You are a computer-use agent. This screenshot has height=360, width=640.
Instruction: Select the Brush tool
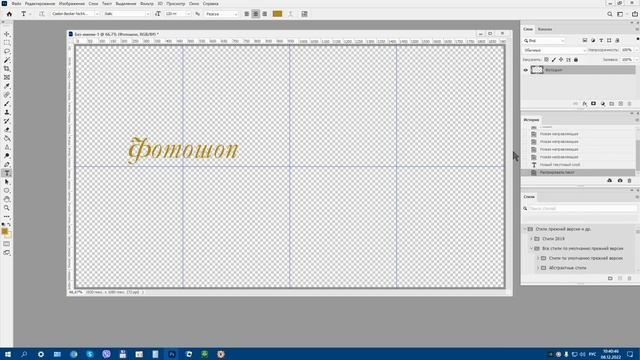tap(7, 104)
